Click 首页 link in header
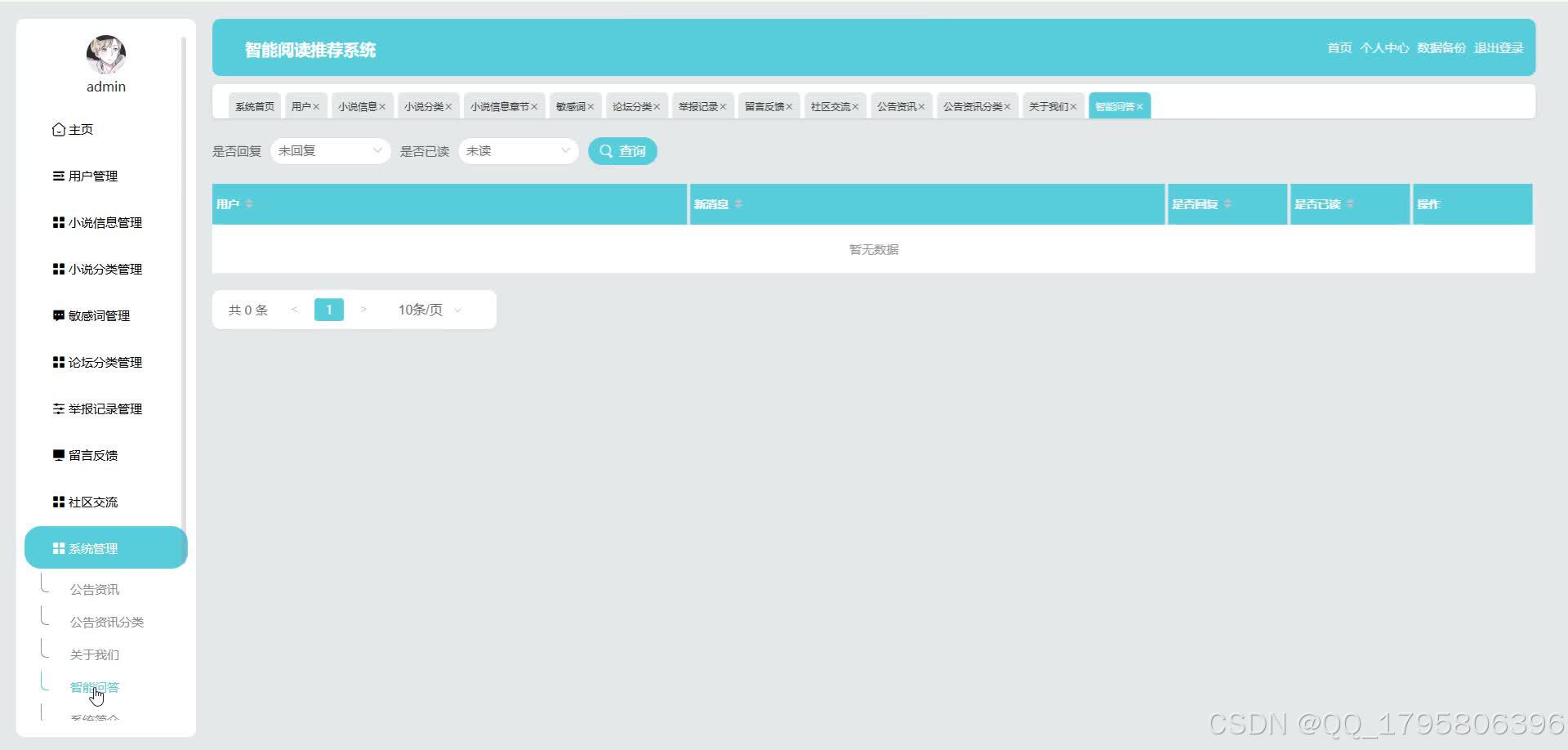 click(x=1339, y=48)
